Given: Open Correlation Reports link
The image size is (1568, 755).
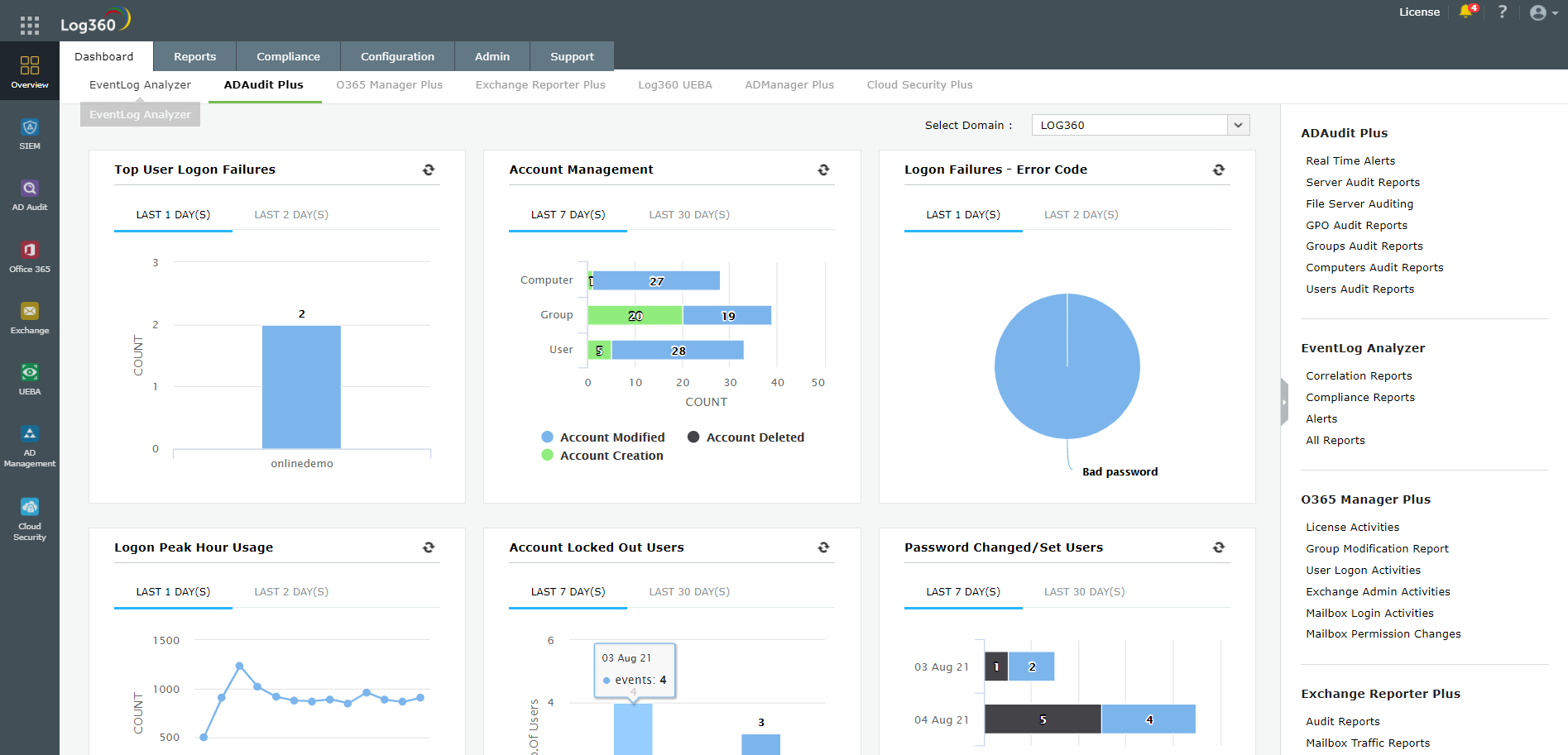Looking at the screenshot, I should [x=1359, y=375].
